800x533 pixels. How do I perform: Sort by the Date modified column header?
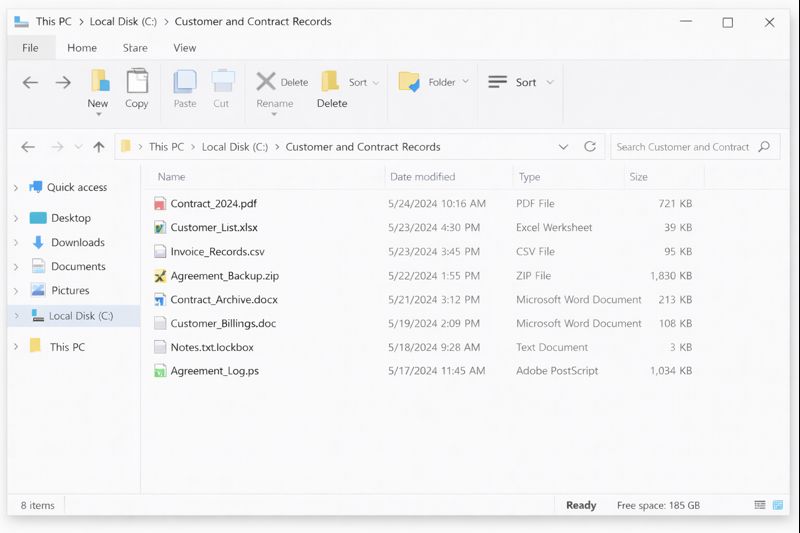(422, 177)
